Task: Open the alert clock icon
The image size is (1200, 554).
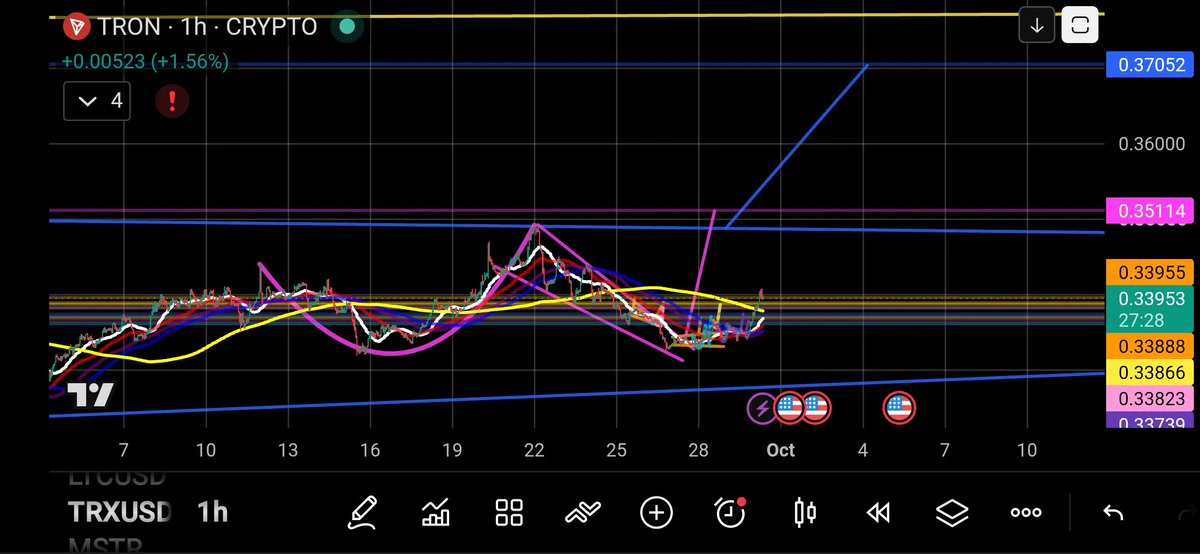Action: coord(731,513)
